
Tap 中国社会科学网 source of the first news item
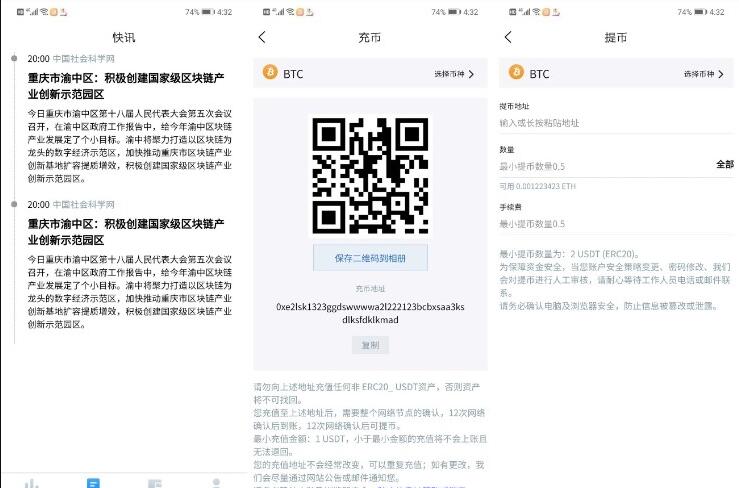[83, 58]
